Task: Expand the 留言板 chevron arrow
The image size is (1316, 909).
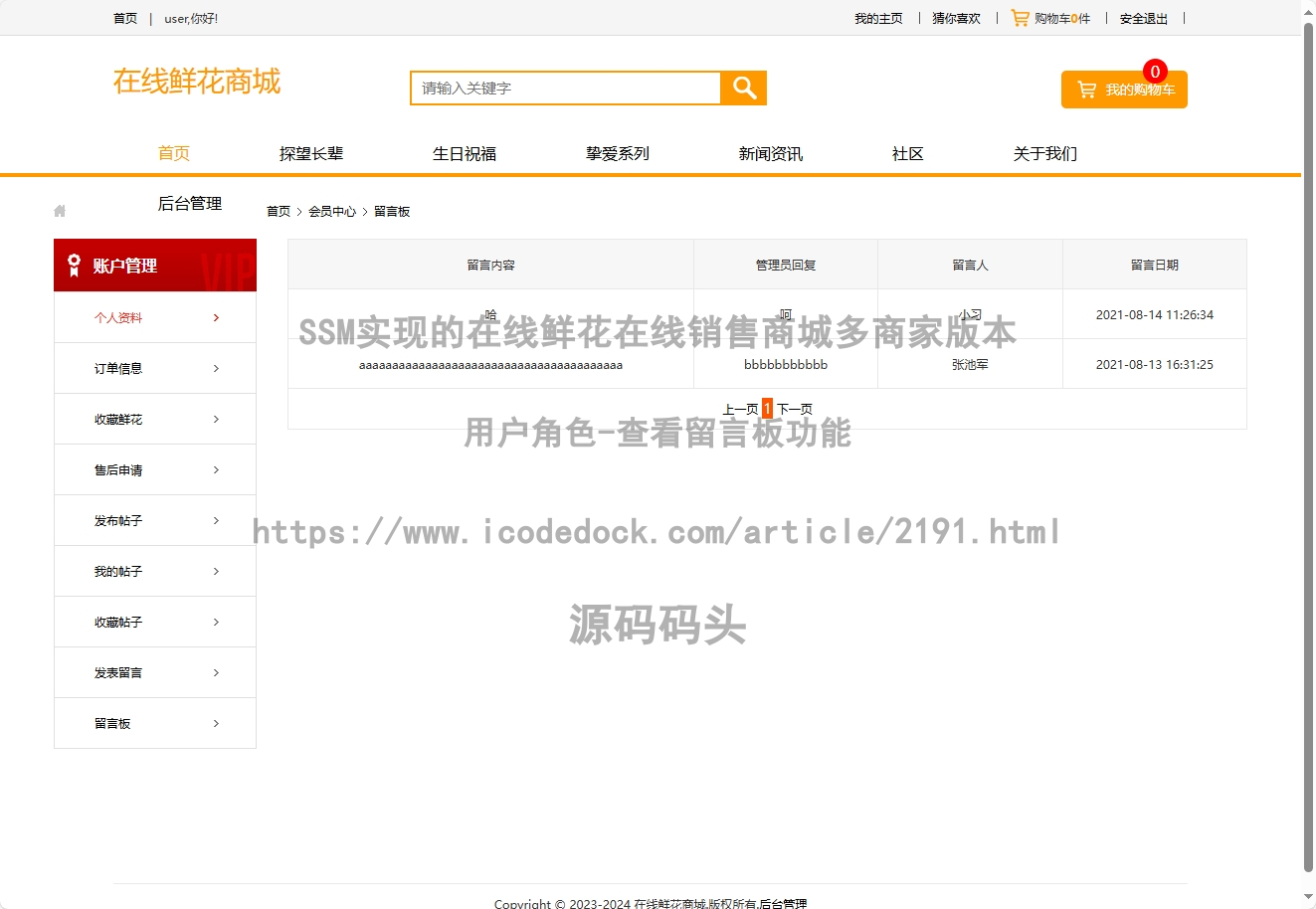Action: (216, 724)
